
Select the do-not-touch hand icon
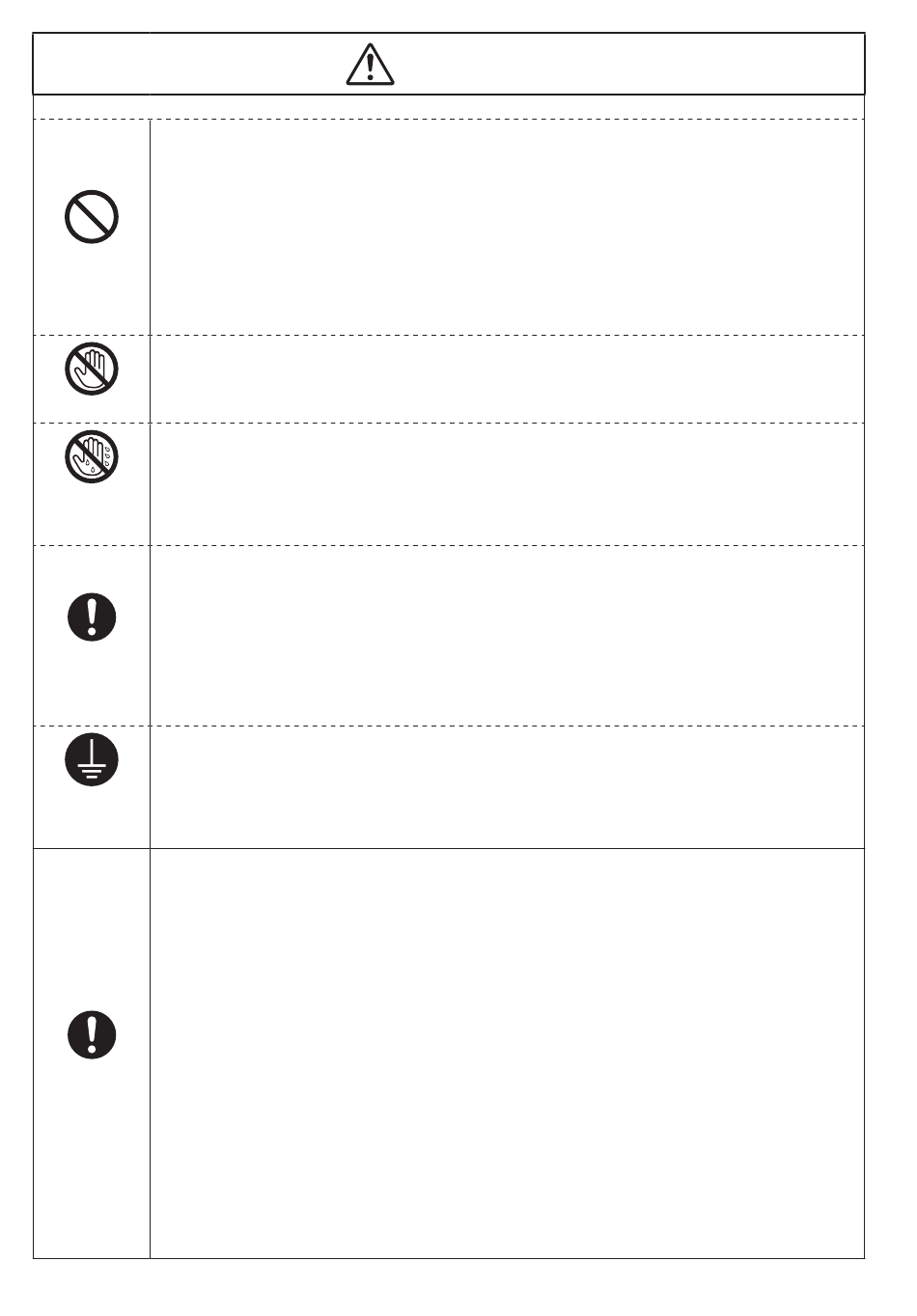click(x=92, y=369)
